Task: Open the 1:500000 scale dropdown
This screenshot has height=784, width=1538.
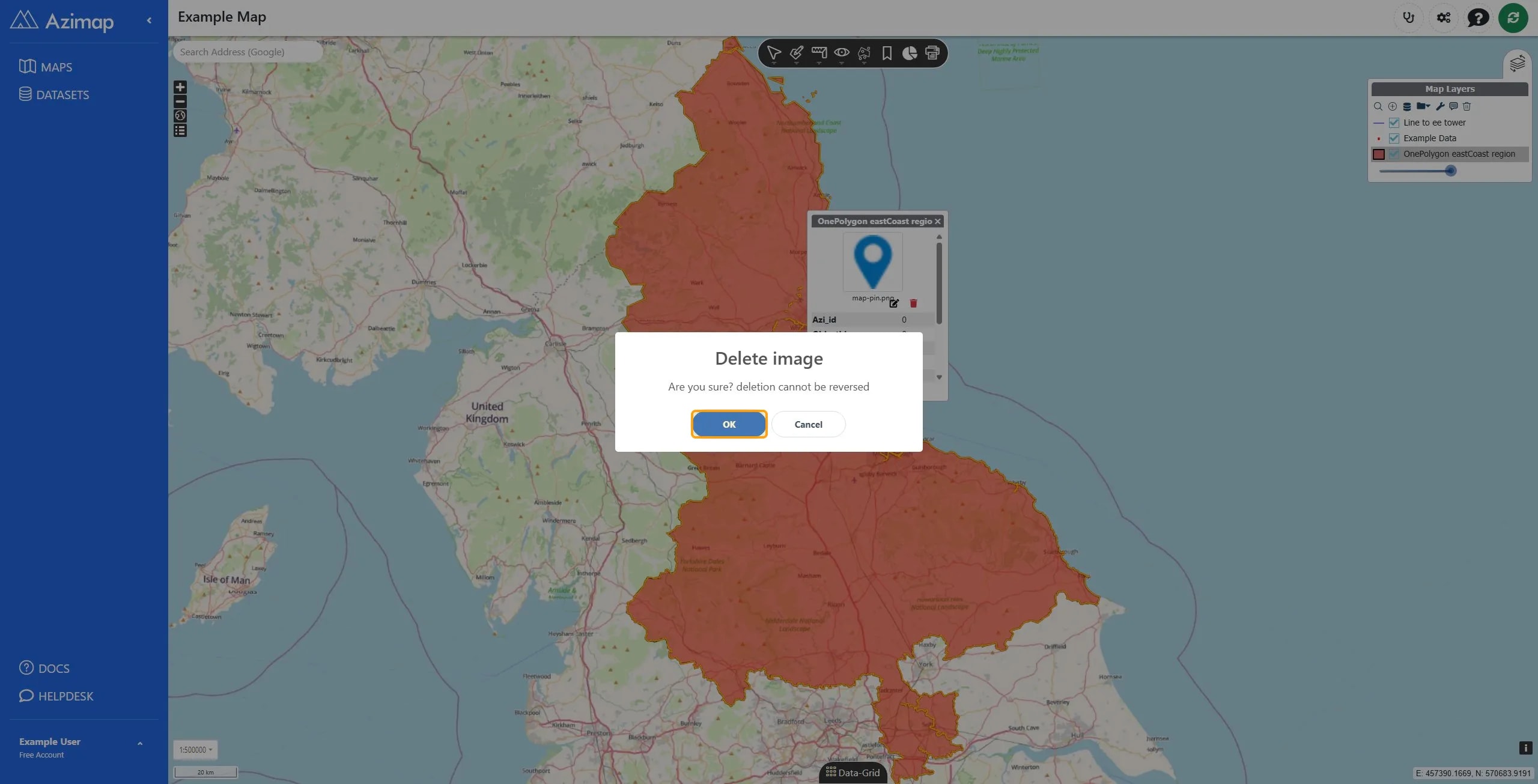Action: point(195,750)
